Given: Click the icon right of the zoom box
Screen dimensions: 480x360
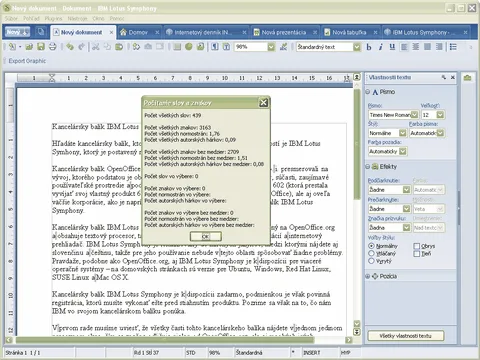Looking at the screenshot, I should [283, 47].
